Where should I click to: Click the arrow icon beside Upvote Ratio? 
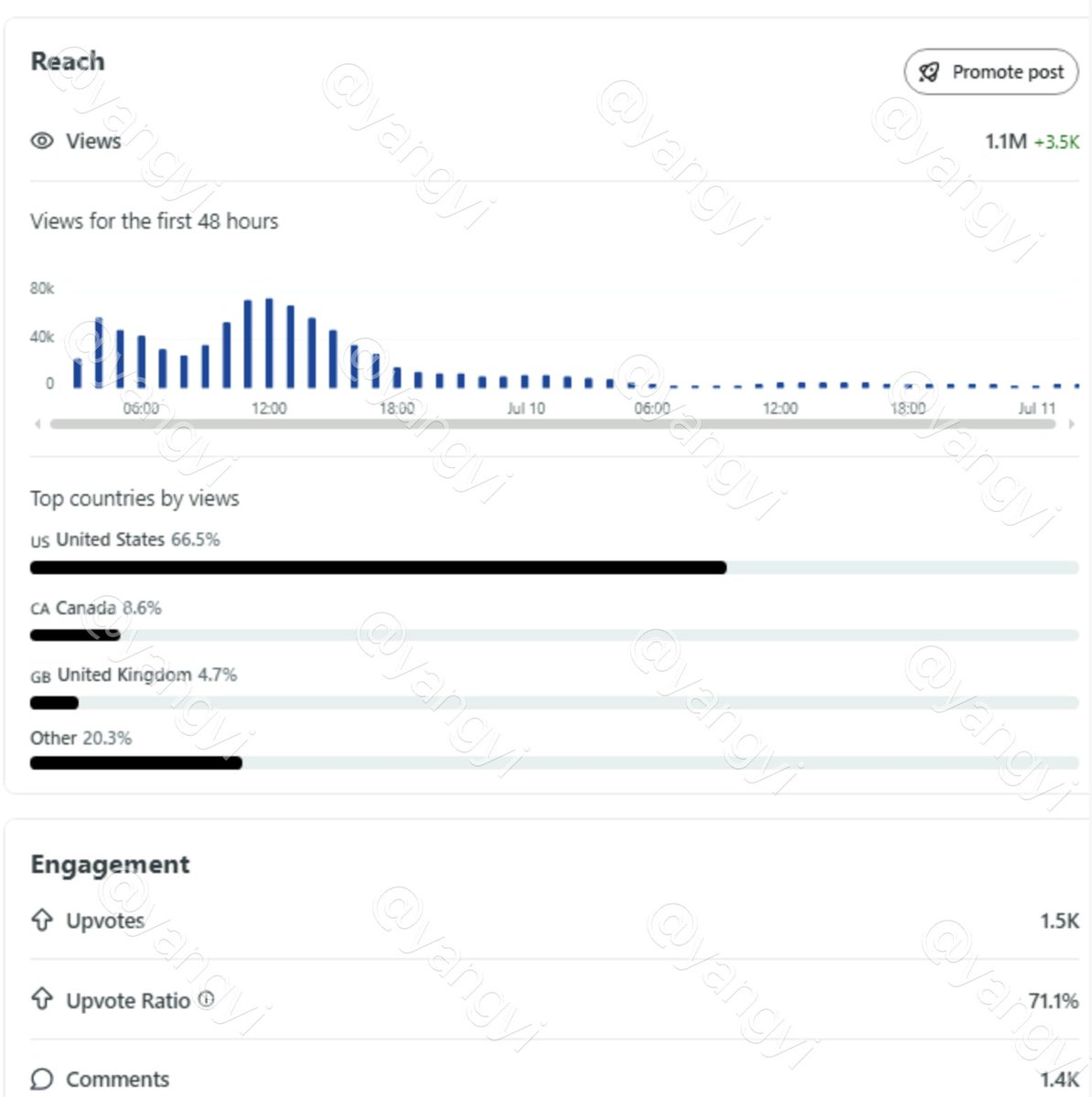click(42, 999)
